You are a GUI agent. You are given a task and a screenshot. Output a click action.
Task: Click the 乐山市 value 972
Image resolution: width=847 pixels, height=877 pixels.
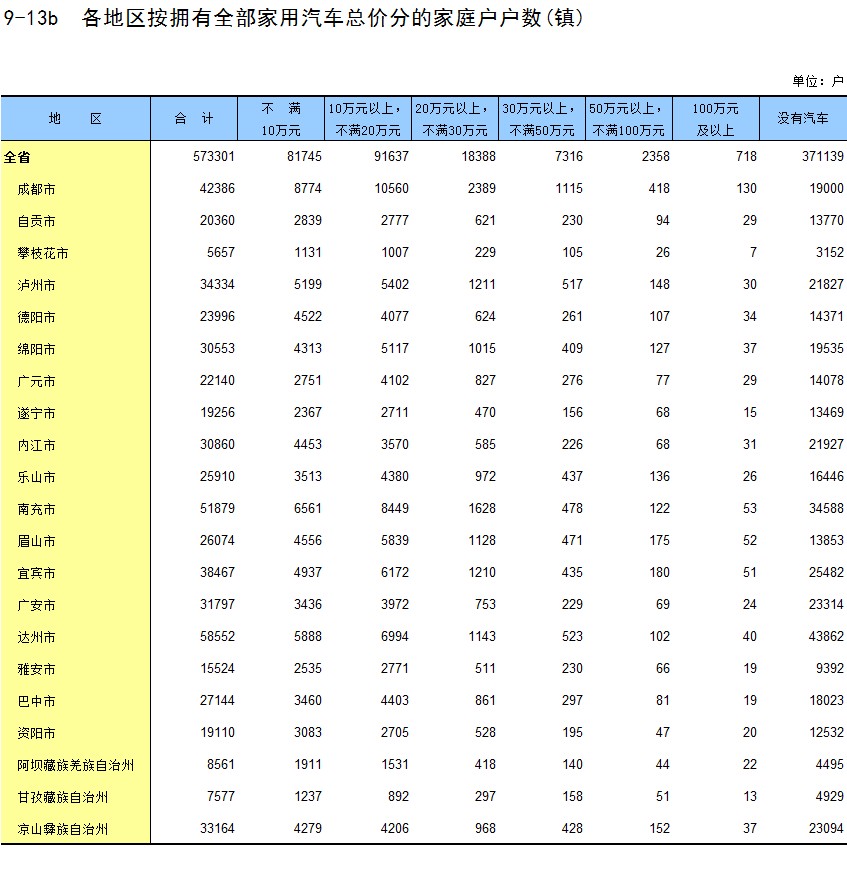click(485, 476)
